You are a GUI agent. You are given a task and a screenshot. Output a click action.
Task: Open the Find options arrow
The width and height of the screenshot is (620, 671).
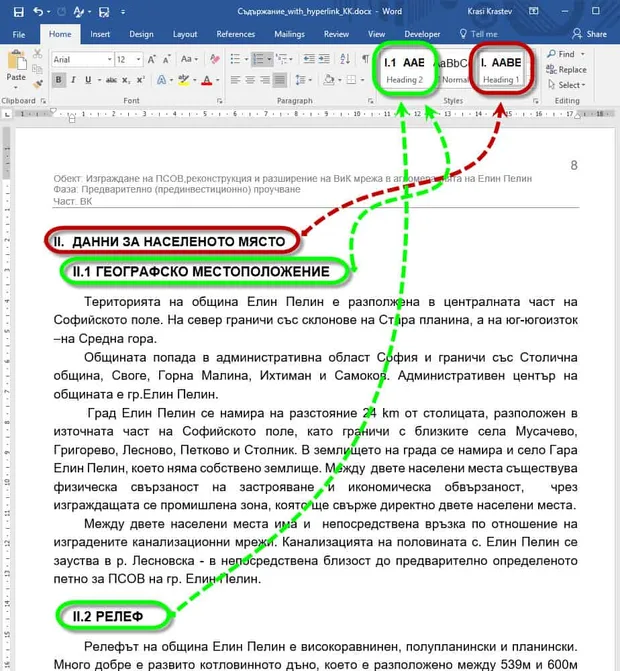582,54
